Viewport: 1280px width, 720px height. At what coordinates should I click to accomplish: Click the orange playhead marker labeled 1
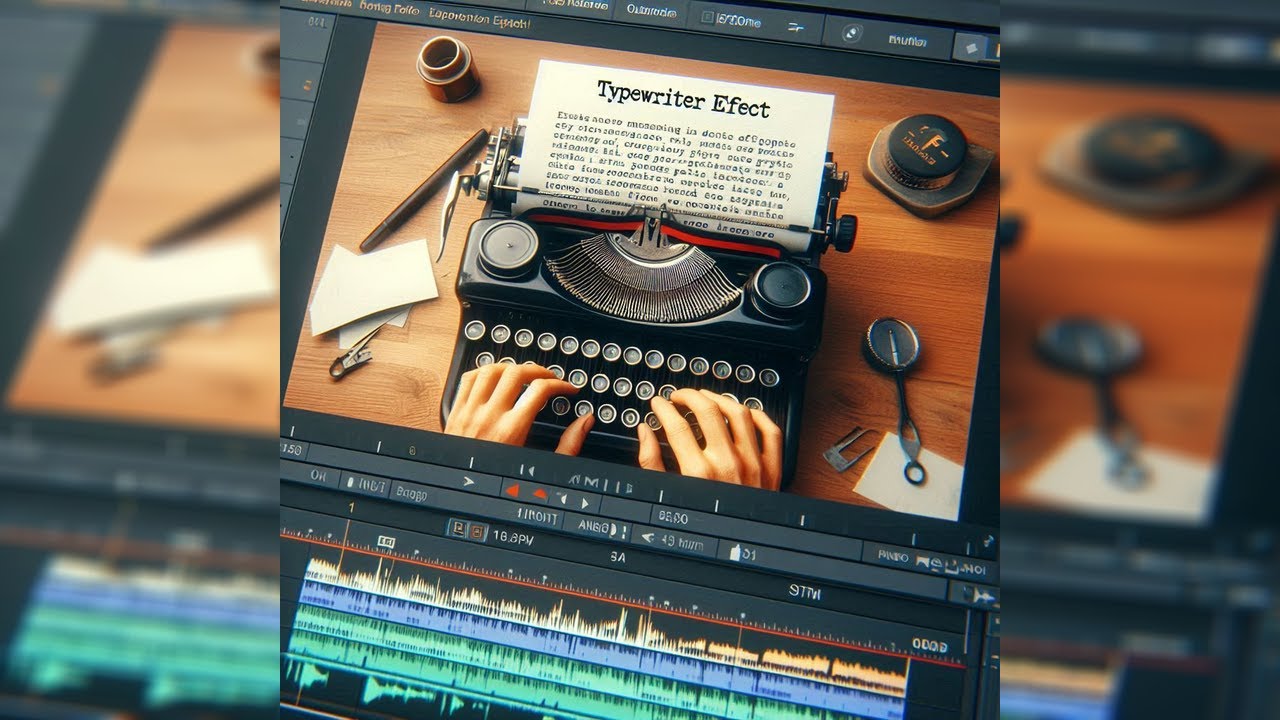point(351,509)
